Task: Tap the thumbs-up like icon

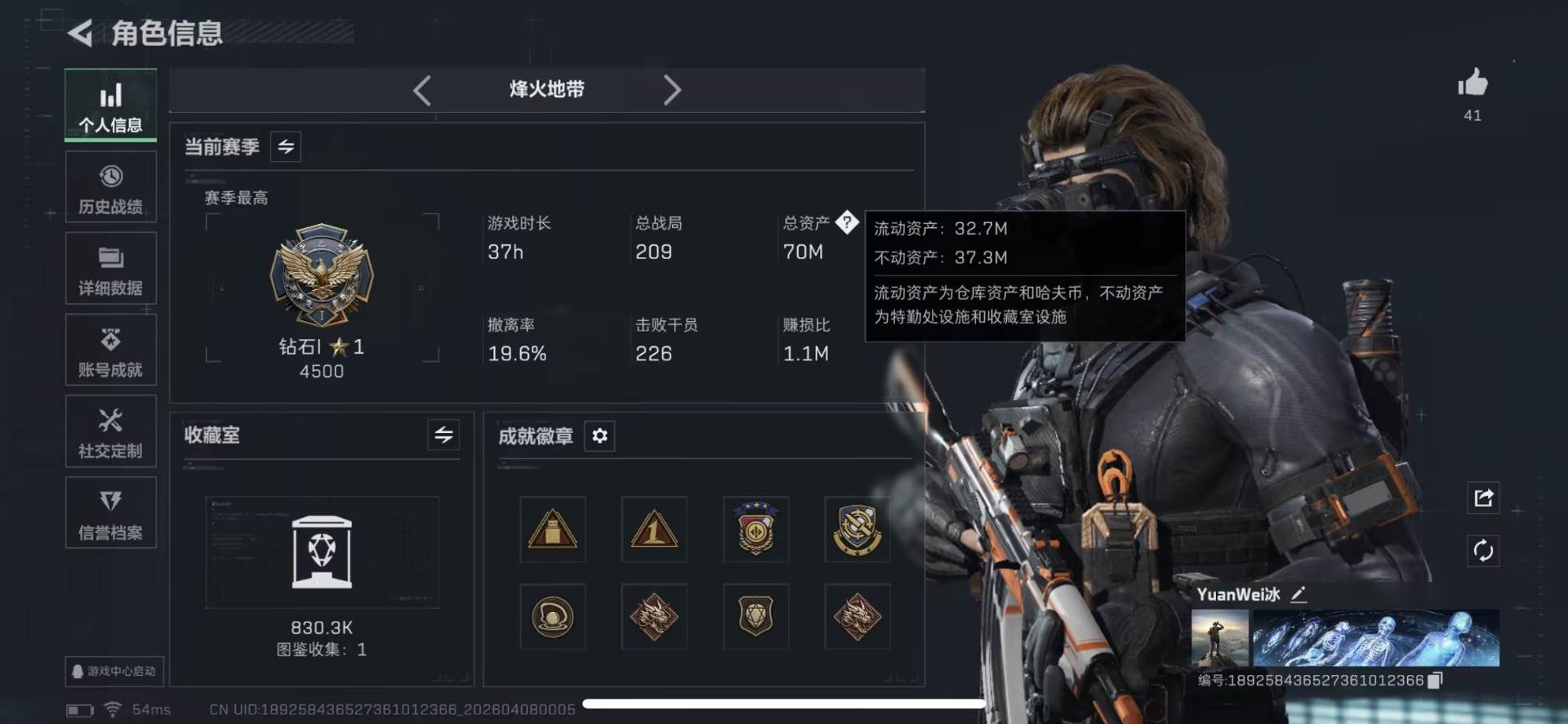Action: 1472,83
